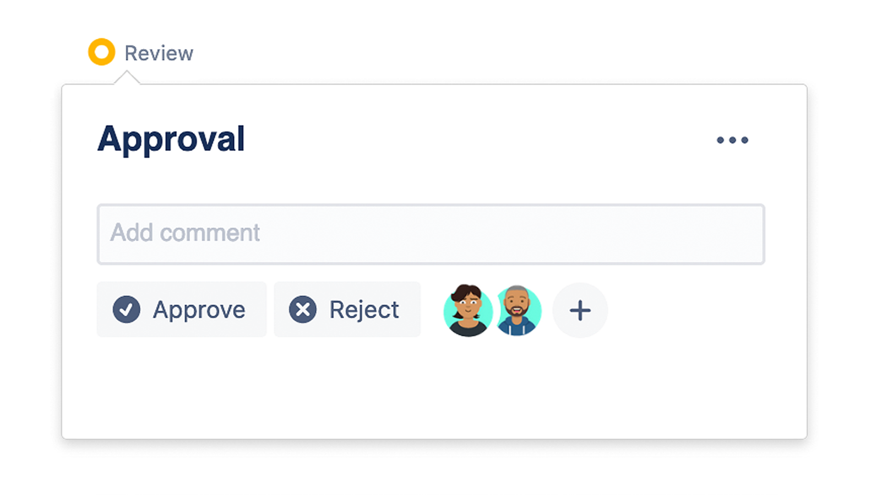Open the three-dot more options menu
This screenshot has height=496, width=871.
pos(732,140)
